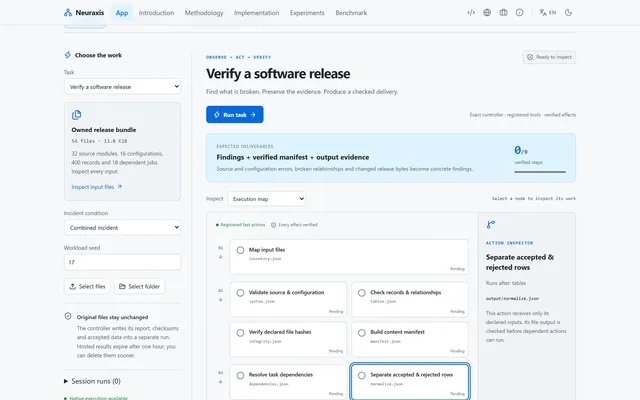Open the Experiments tab
This screenshot has height=400, width=640.
(x=307, y=13)
